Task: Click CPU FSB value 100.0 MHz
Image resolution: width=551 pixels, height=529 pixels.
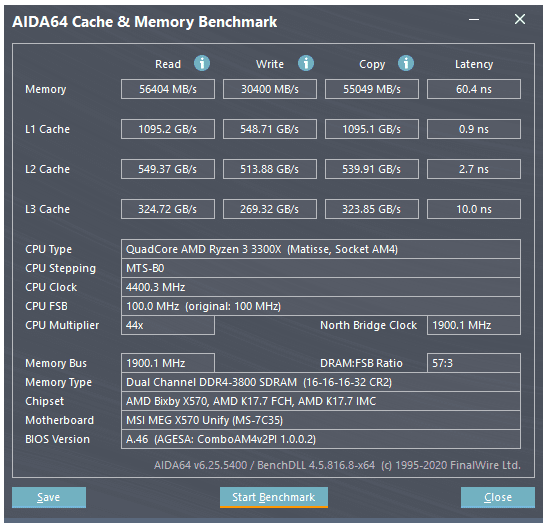Action: pyautogui.click(x=321, y=306)
